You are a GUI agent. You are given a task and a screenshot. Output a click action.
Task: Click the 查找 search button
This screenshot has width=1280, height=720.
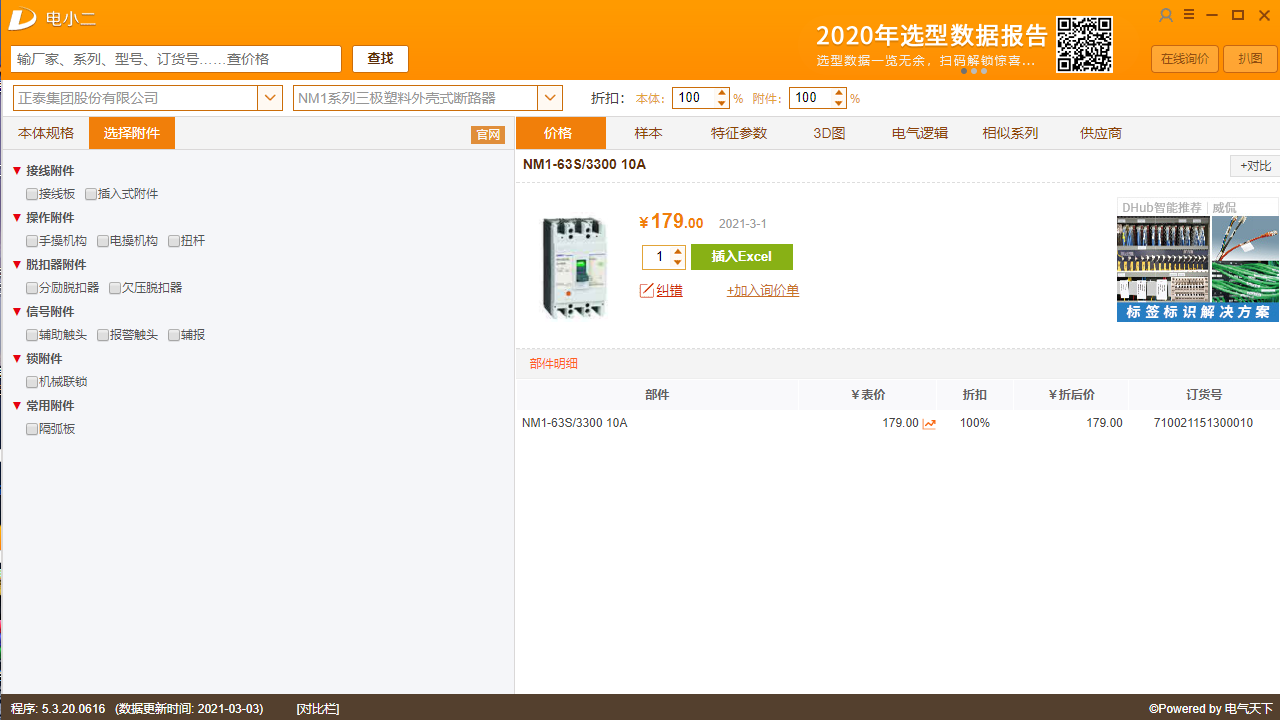click(380, 59)
